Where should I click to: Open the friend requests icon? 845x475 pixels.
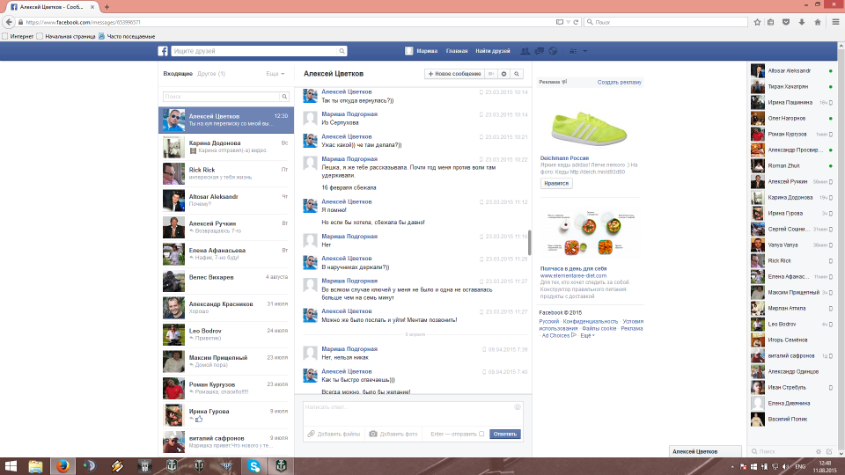pyautogui.click(x=525, y=51)
